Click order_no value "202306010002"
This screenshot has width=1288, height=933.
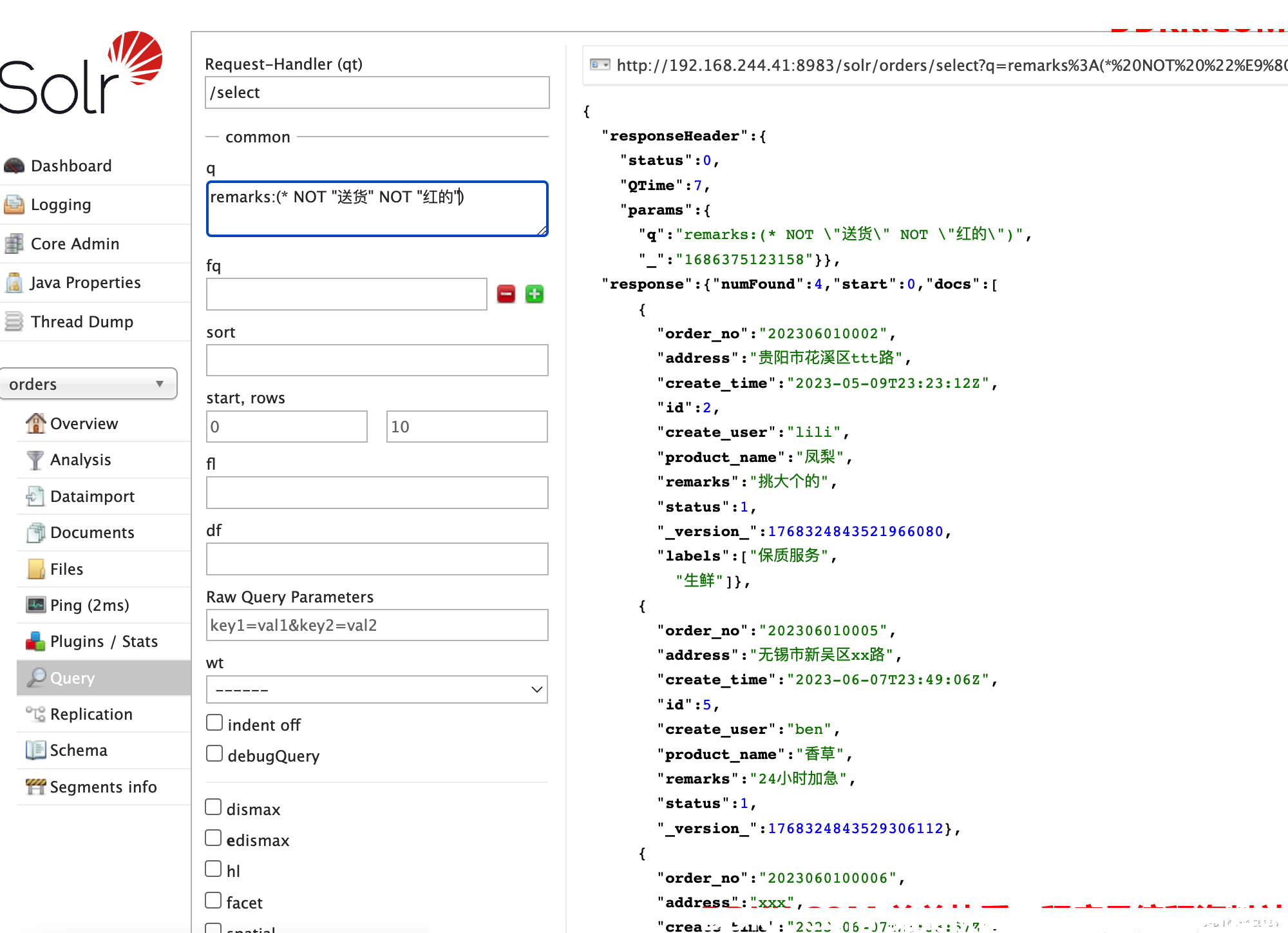(x=823, y=334)
